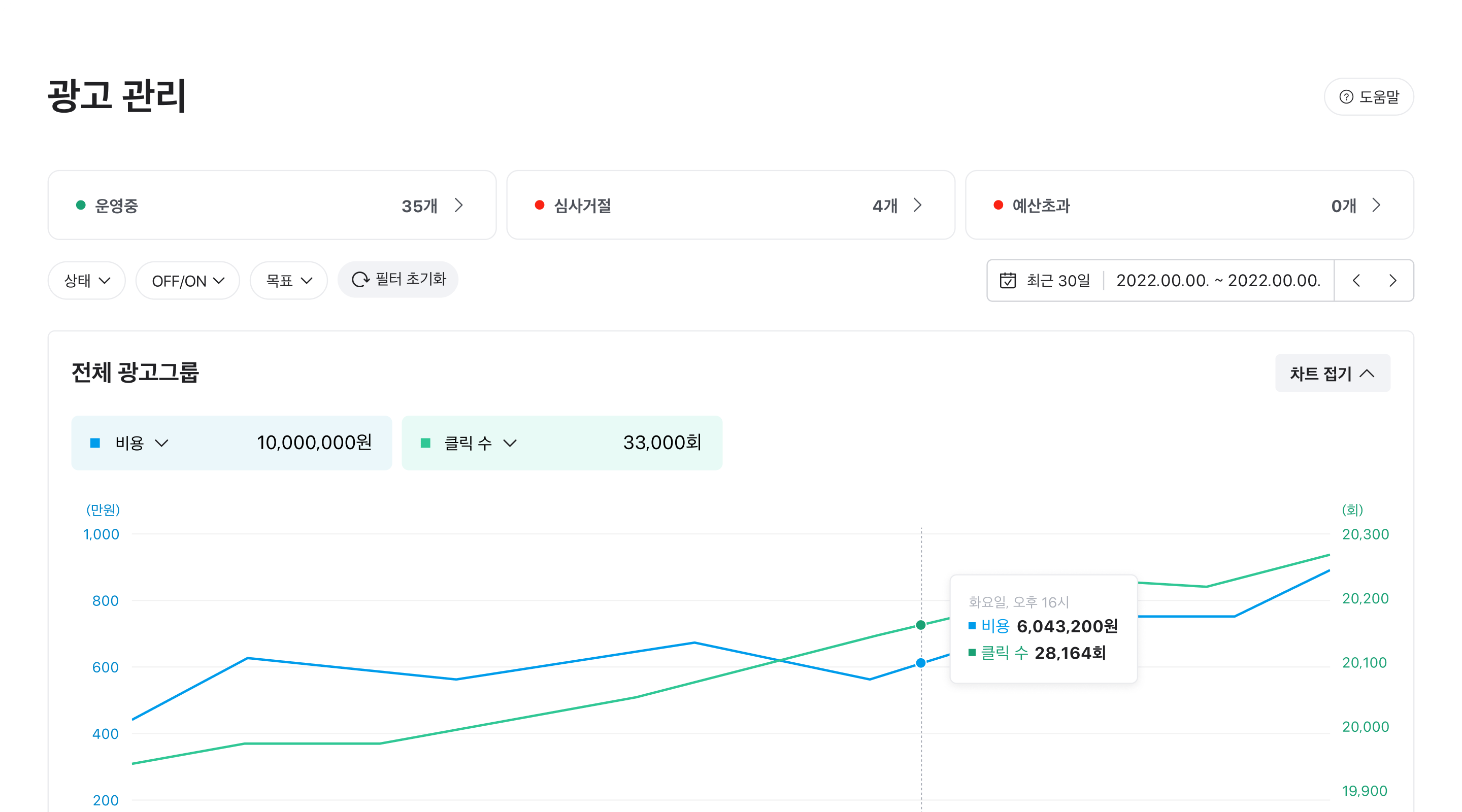Viewport: 1462px width, 812px height.
Task: Expand the 상태 filter dropdown
Action: (x=86, y=280)
